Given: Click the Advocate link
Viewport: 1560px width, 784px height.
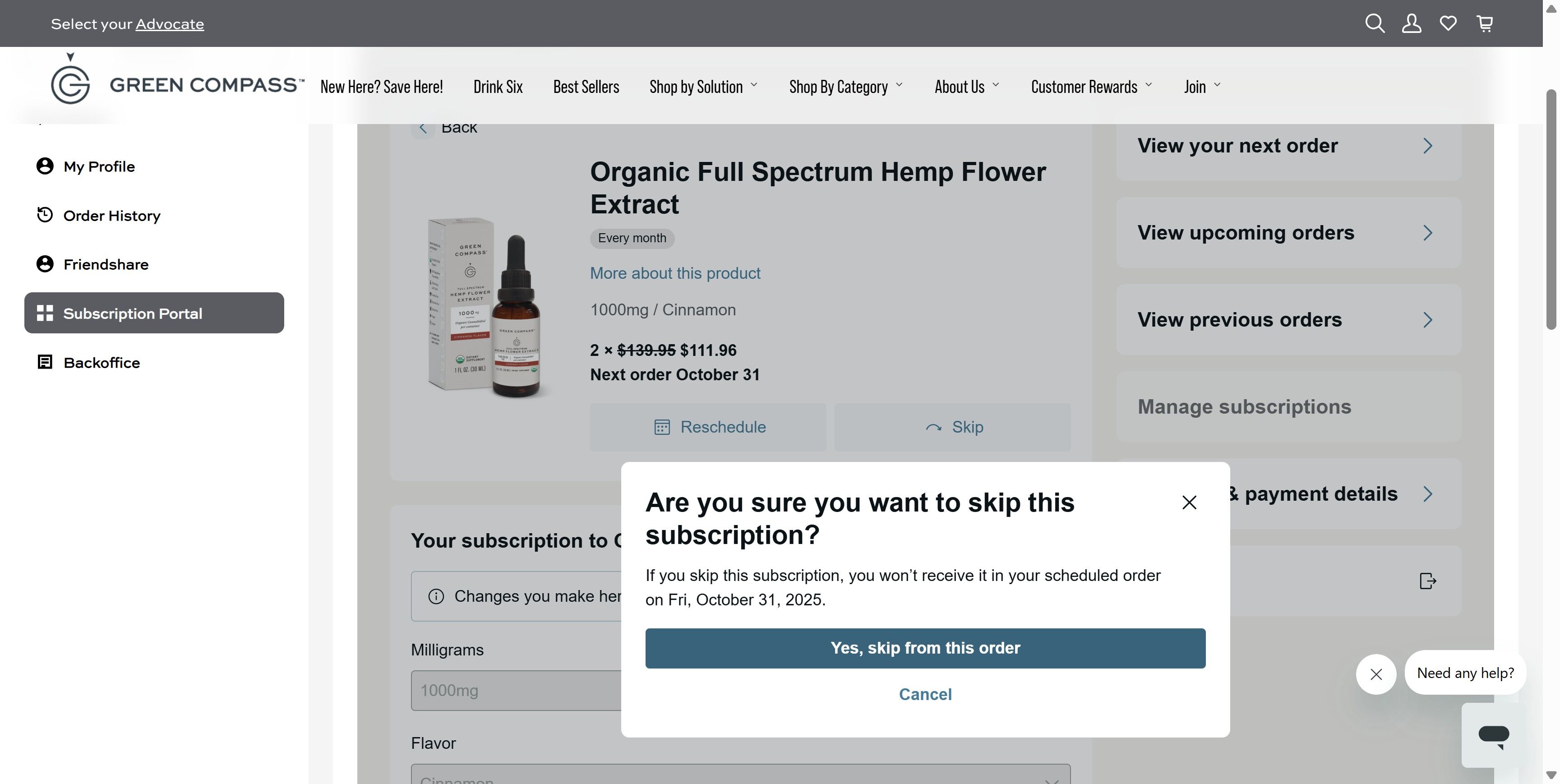Looking at the screenshot, I should (x=170, y=24).
